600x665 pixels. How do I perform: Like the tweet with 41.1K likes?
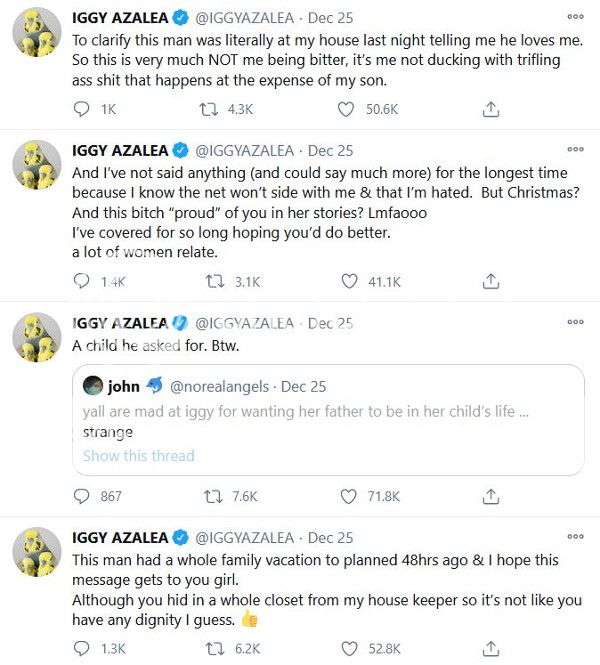[349, 282]
